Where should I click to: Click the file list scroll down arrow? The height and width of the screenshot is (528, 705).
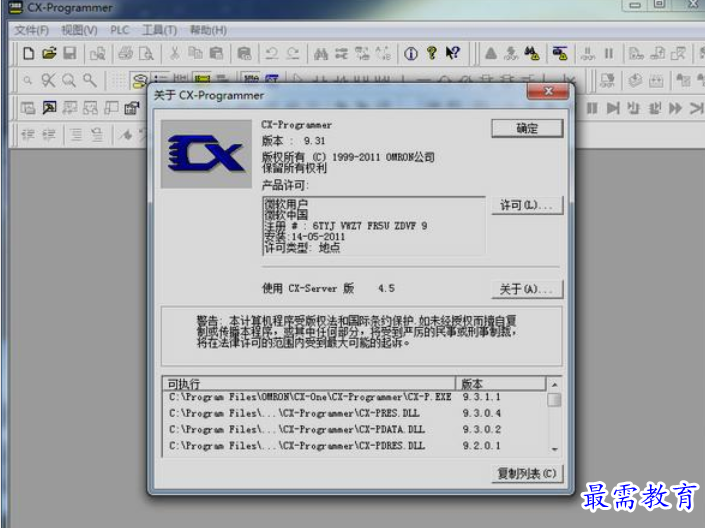pyautogui.click(x=554, y=449)
